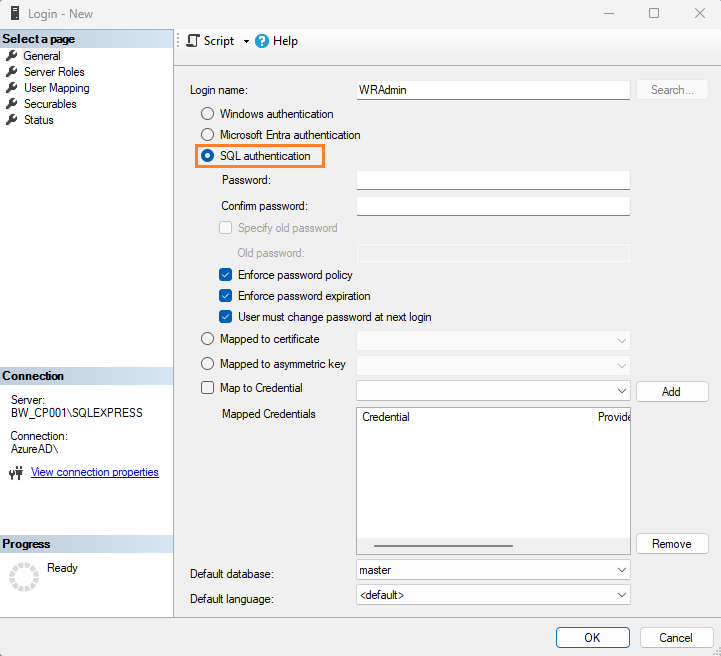The height and width of the screenshot is (656, 721).
Task: Click the server icon in the title bar
Action: point(15,13)
